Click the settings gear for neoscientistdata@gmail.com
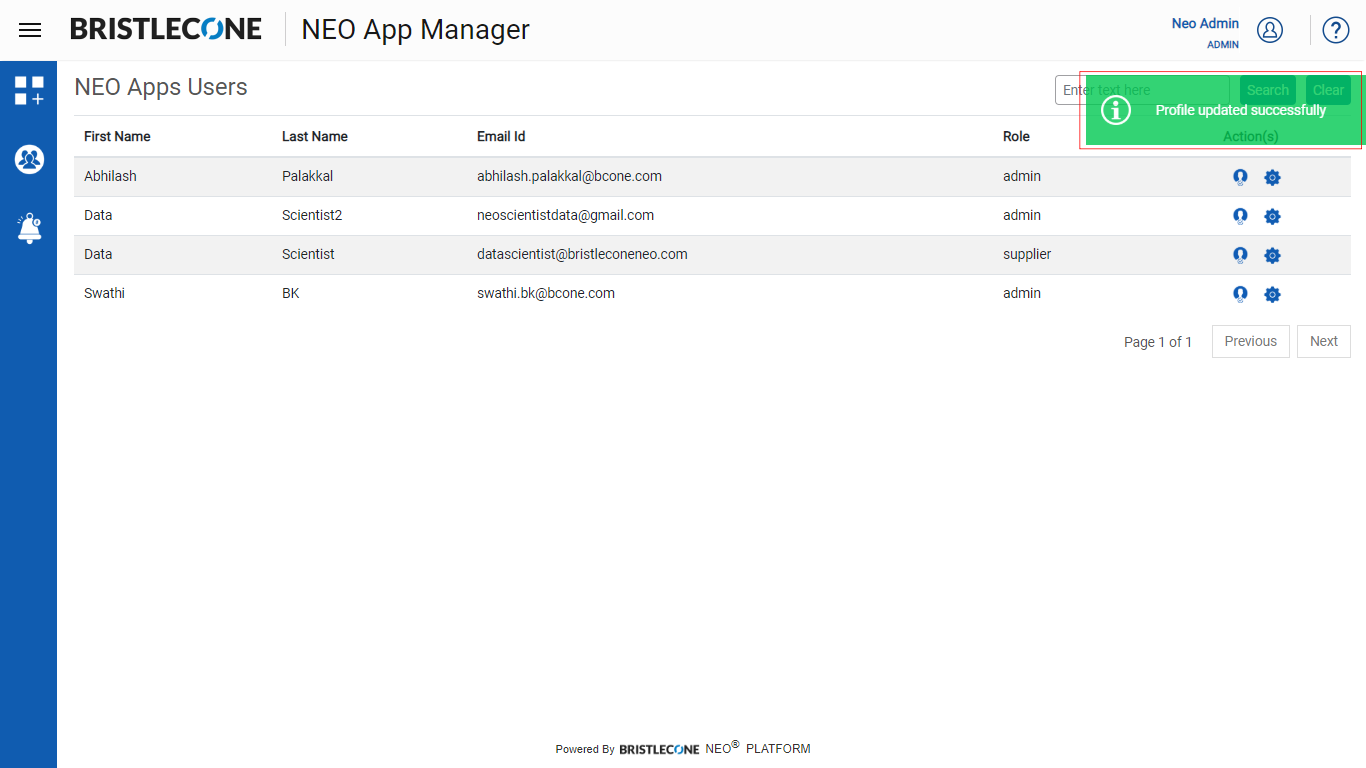This screenshot has height=768, width=1366. click(1272, 216)
